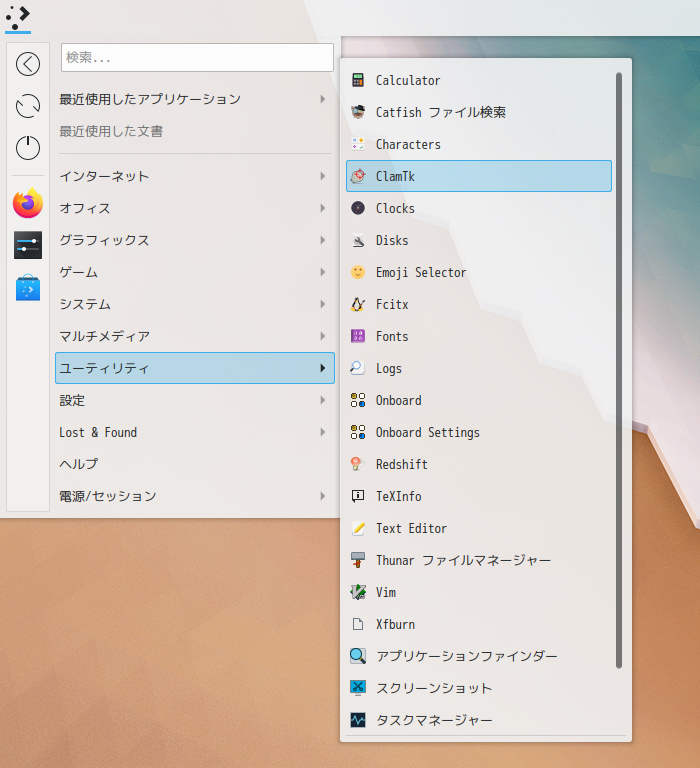Expand the オフィス category arrow
This screenshot has height=768, width=700.
point(322,208)
